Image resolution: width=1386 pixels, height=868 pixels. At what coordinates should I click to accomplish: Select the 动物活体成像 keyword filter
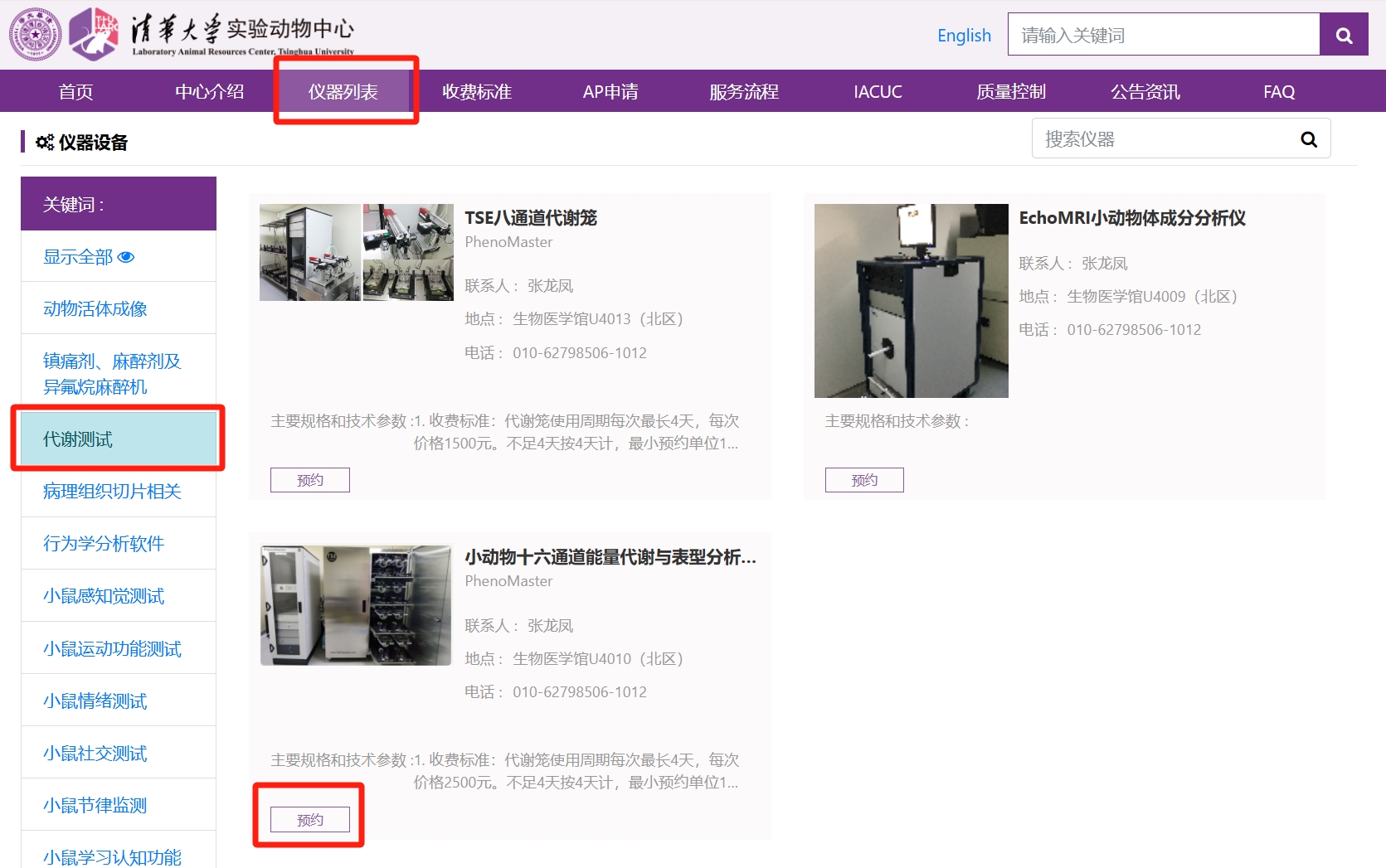click(x=95, y=308)
